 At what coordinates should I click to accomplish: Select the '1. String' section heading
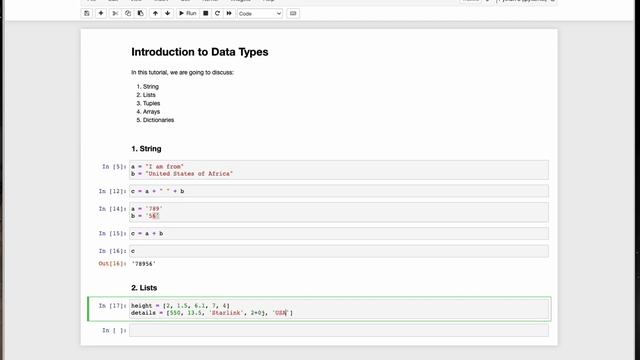click(x=146, y=149)
